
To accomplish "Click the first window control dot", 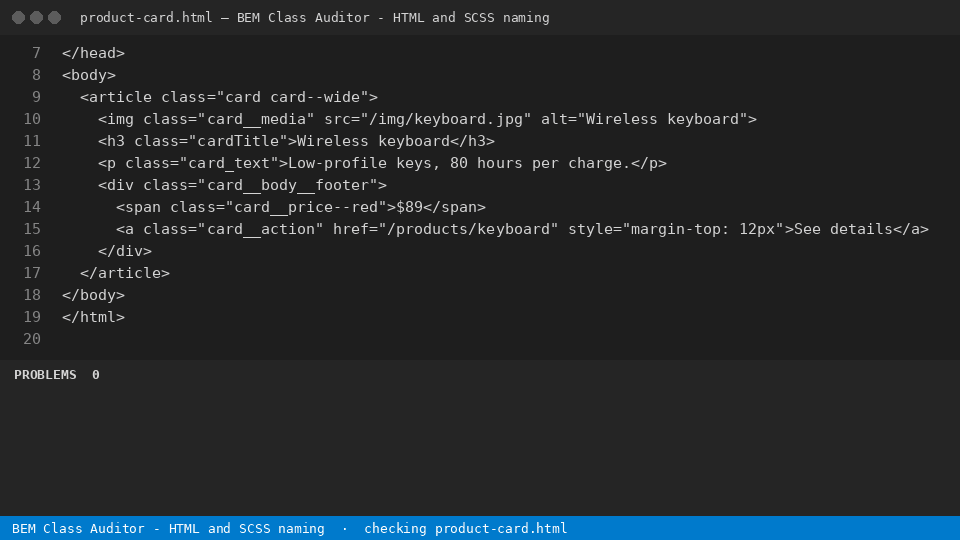I will pyautogui.click(x=18, y=18).
